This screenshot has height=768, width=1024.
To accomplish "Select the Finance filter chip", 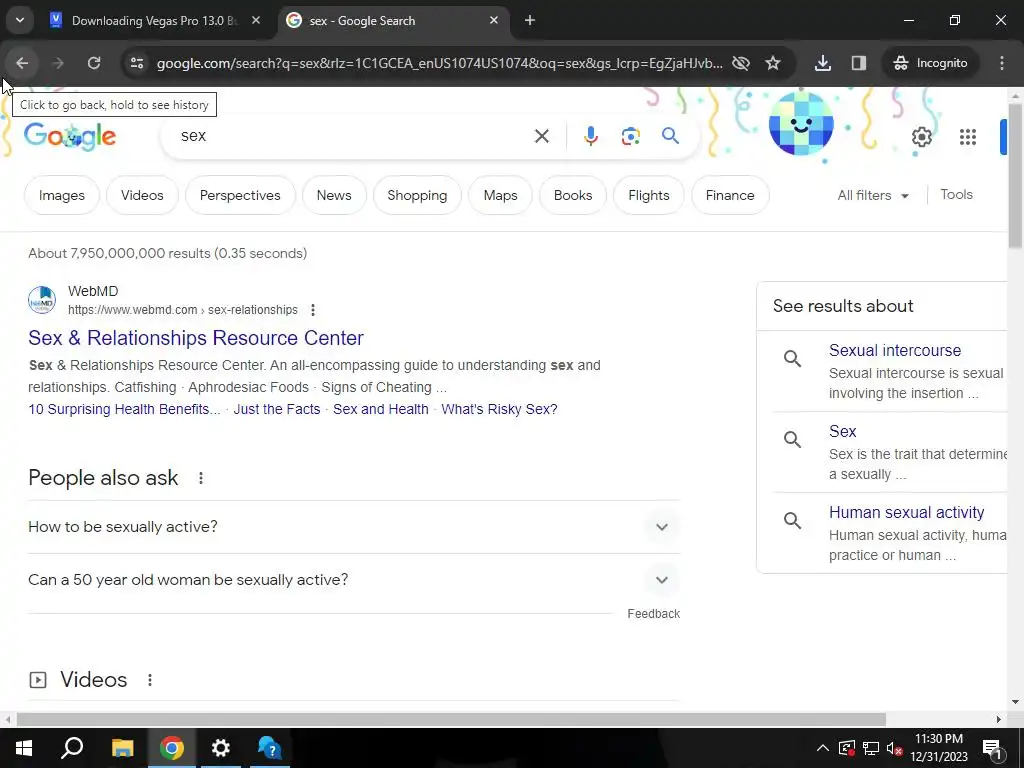I will click(729, 195).
